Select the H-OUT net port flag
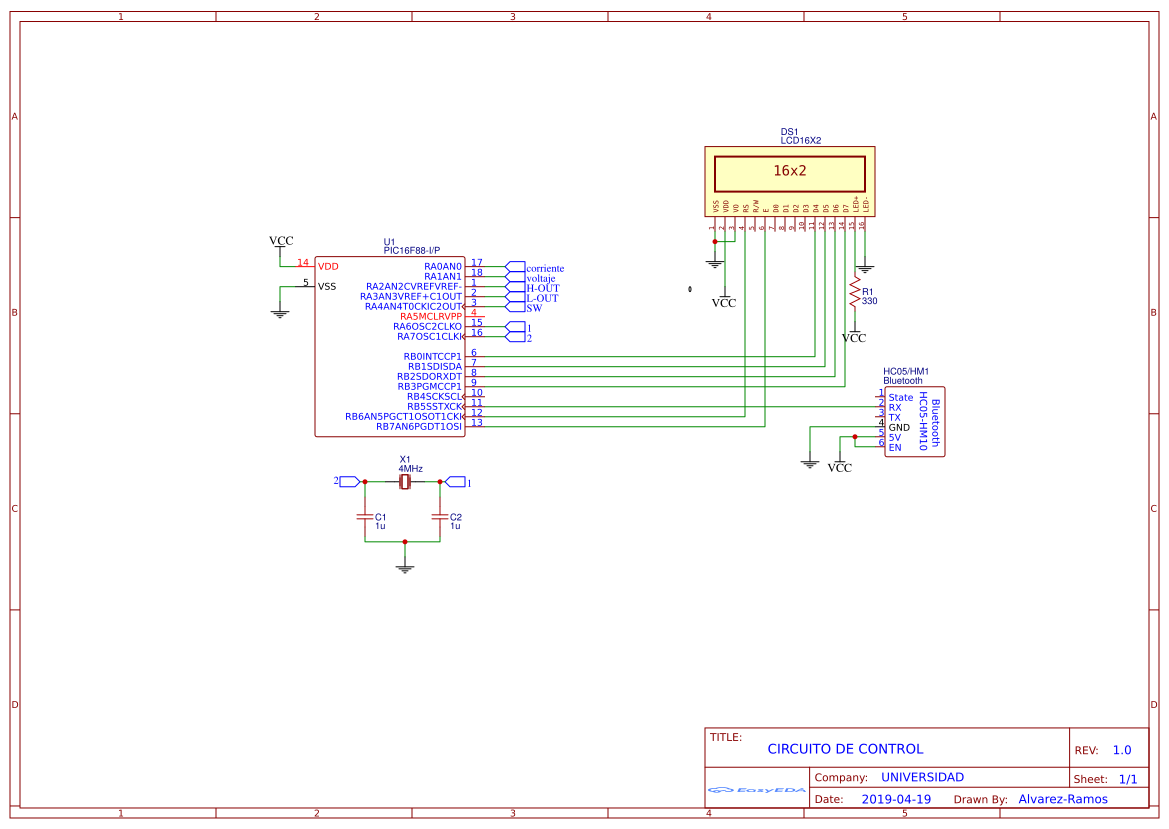1169x829 pixels. pyautogui.click(x=515, y=287)
